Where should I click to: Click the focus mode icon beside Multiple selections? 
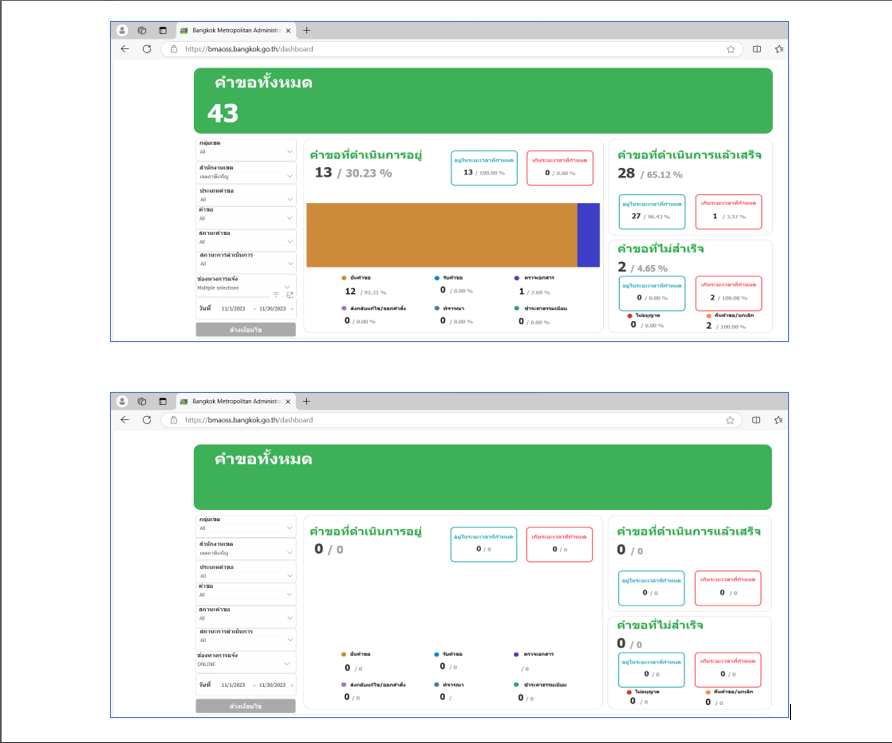coord(289,295)
